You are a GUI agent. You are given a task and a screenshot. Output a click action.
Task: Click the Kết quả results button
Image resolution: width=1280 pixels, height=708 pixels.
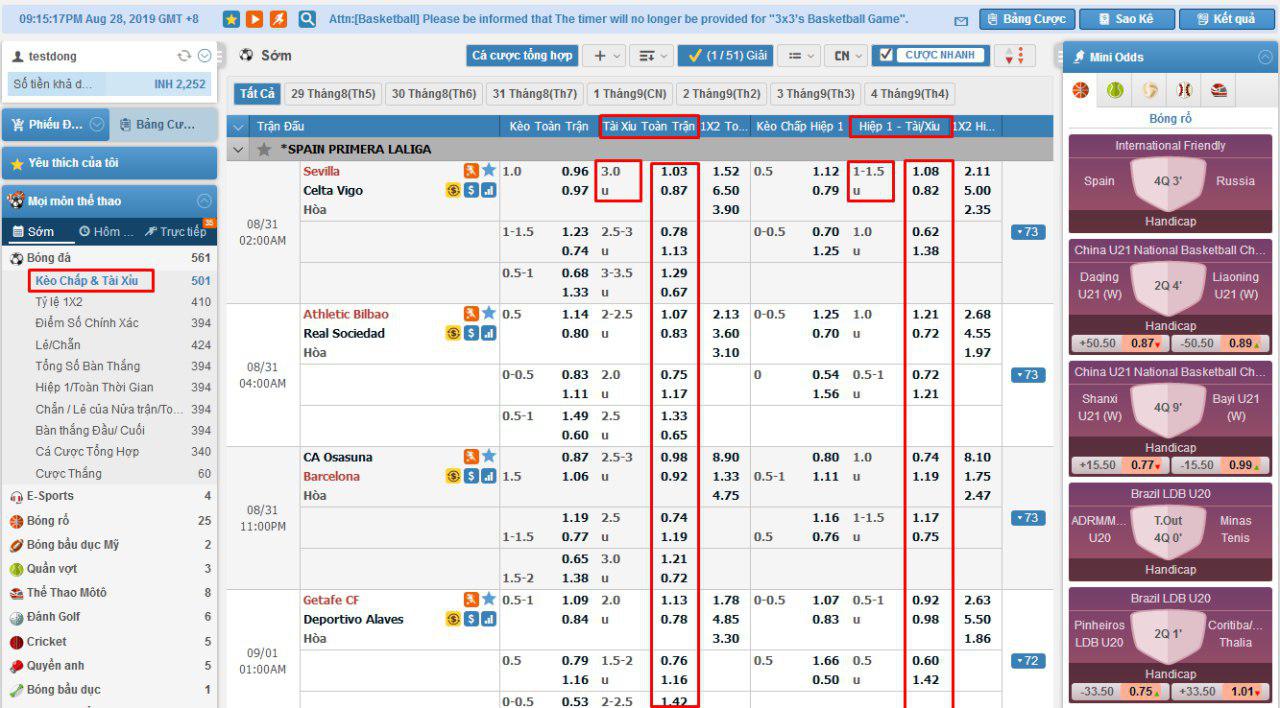click(x=1225, y=19)
